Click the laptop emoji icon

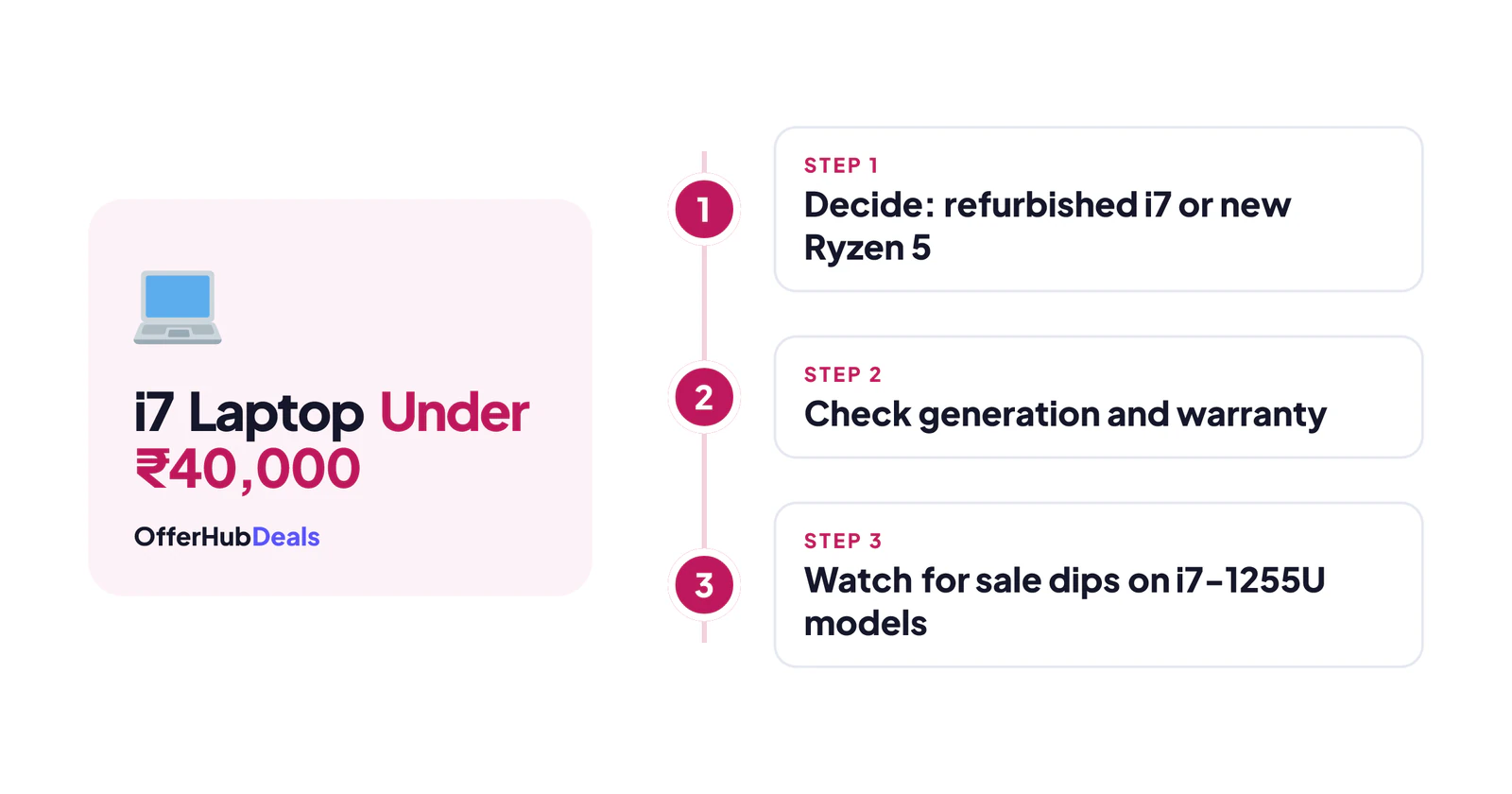[178, 307]
